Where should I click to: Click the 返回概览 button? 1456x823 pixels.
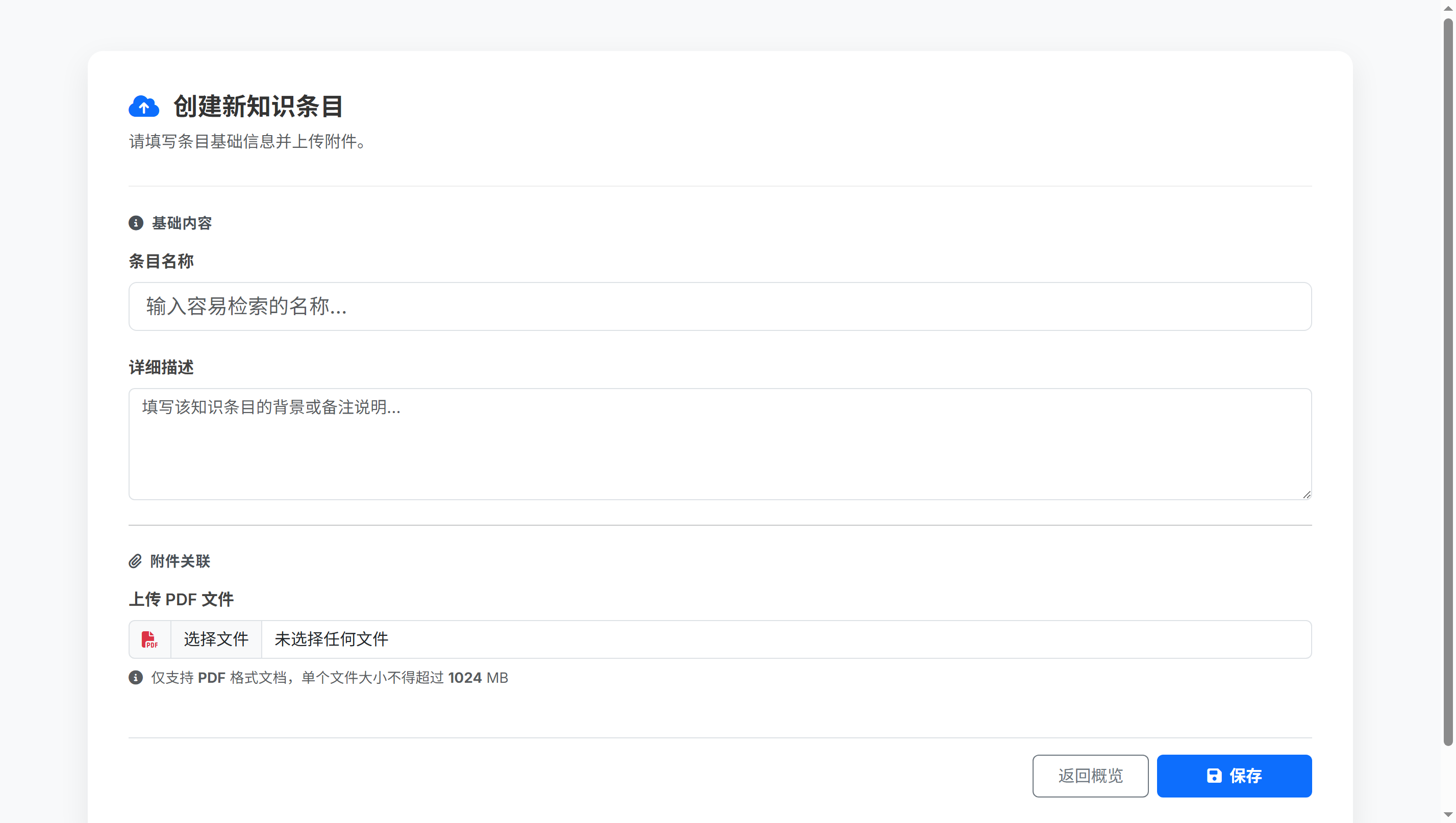[x=1090, y=776]
